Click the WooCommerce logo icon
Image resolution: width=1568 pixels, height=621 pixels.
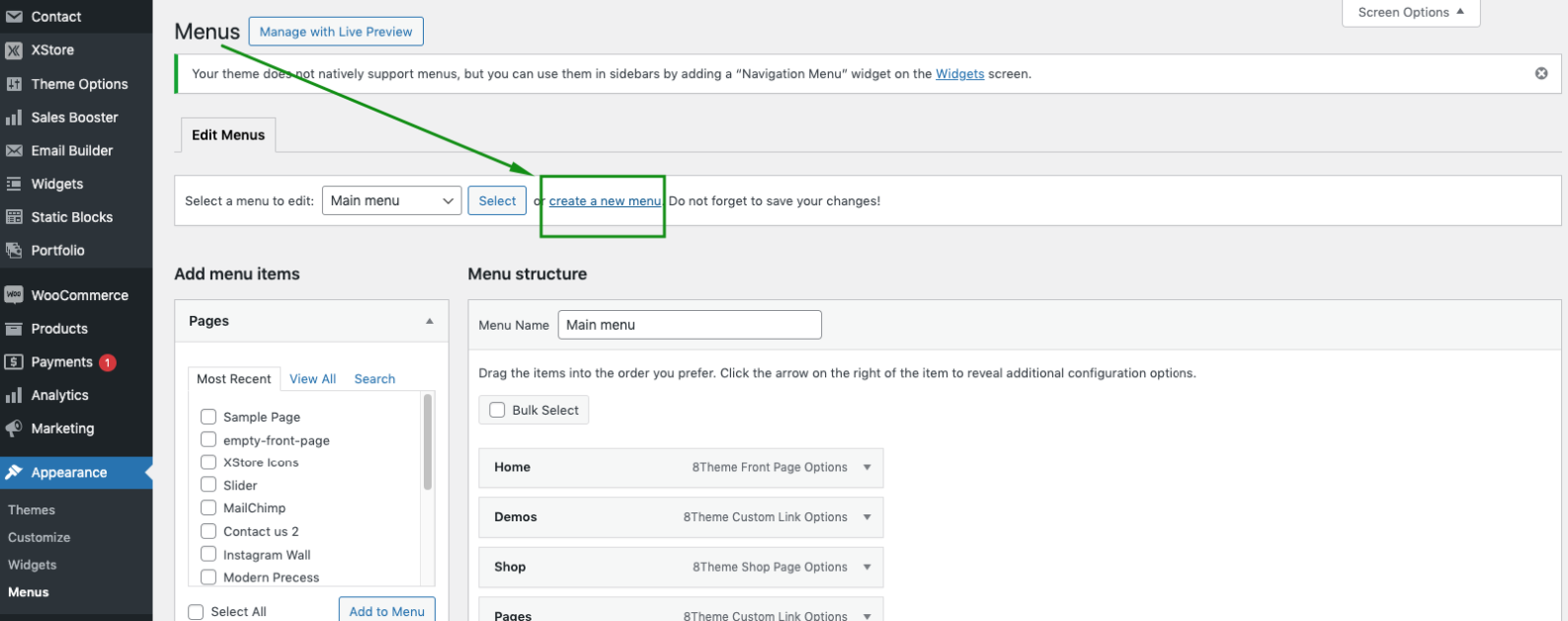click(14, 295)
